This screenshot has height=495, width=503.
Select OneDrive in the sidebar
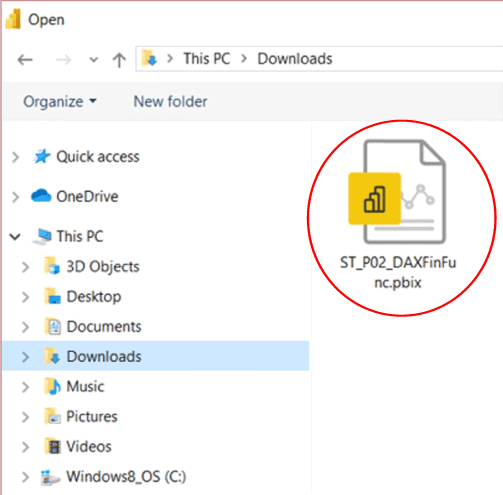87,196
